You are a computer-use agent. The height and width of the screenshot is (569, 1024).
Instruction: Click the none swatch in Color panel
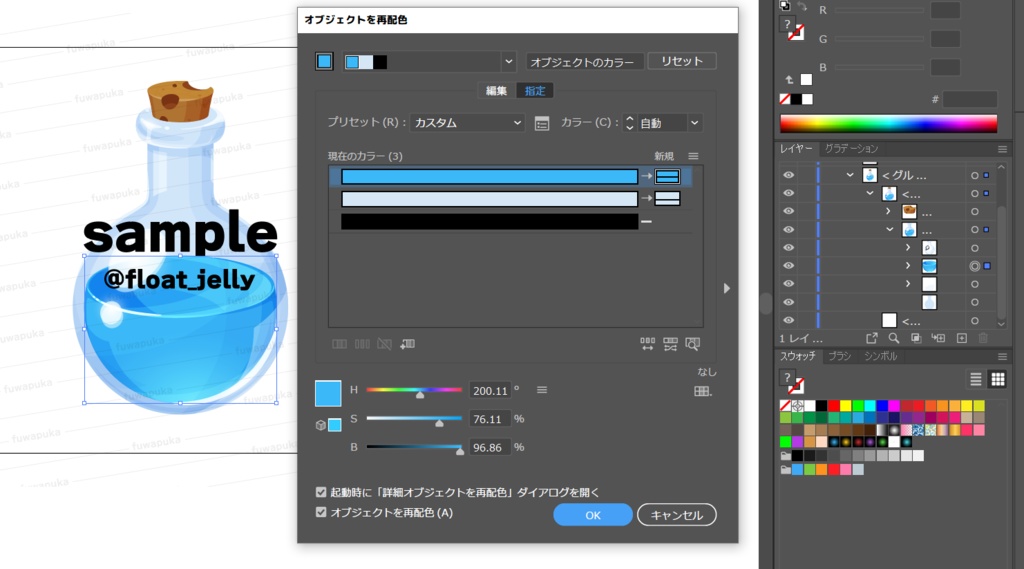tap(785, 99)
